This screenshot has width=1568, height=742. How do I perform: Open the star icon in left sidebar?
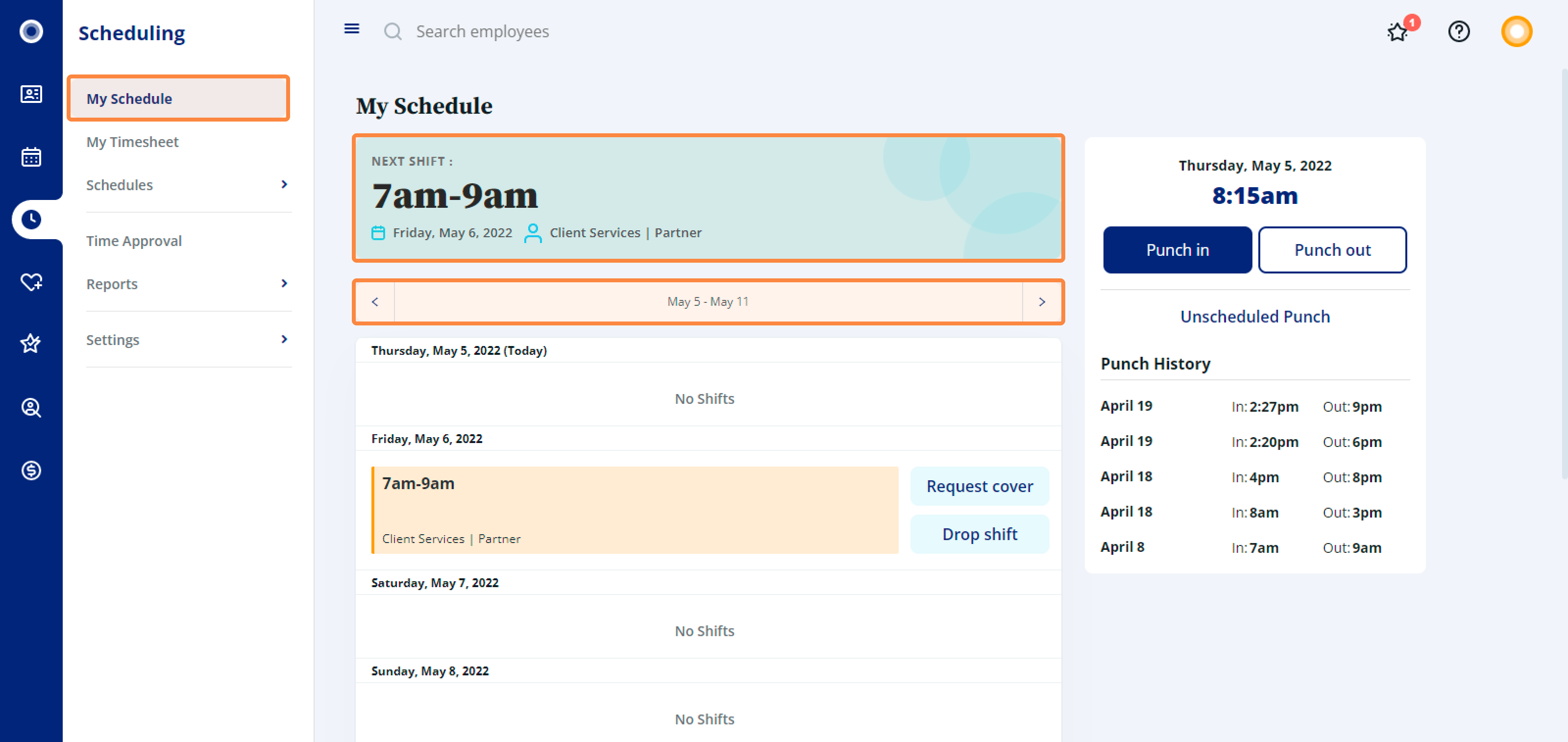point(31,344)
